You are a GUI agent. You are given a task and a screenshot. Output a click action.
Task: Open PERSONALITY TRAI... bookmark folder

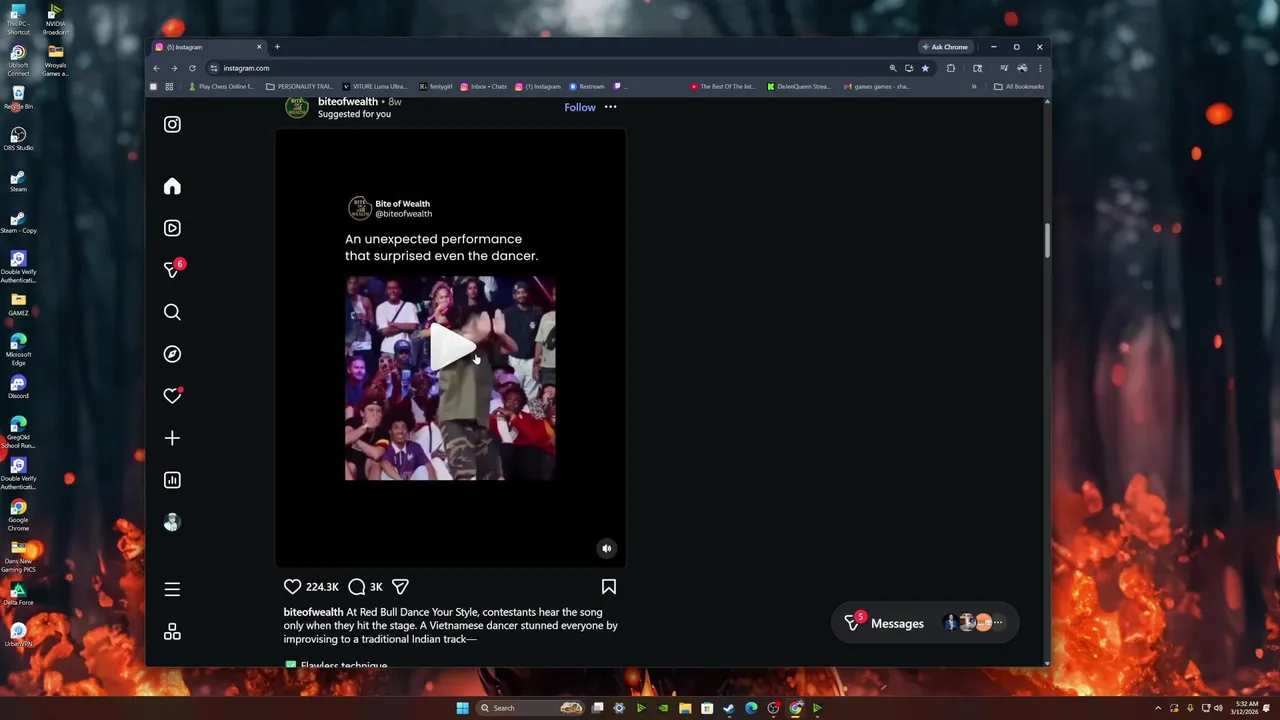coord(299,87)
